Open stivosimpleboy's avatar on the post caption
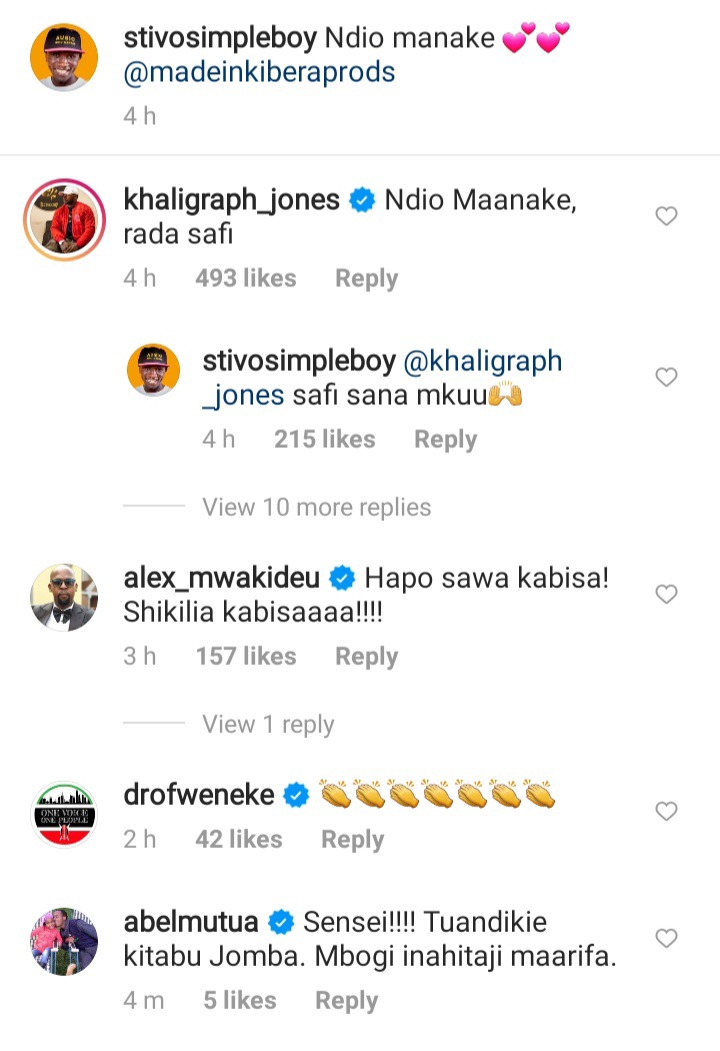This screenshot has height=1051, width=720. tap(64, 57)
